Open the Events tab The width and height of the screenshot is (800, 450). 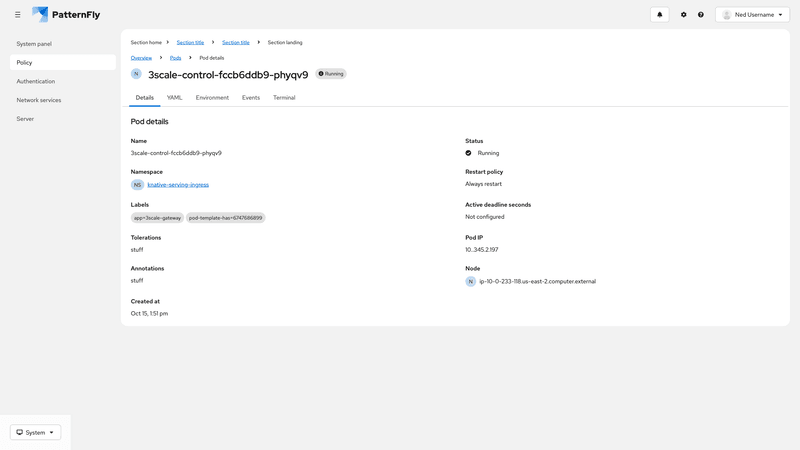(x=251, y=98)
